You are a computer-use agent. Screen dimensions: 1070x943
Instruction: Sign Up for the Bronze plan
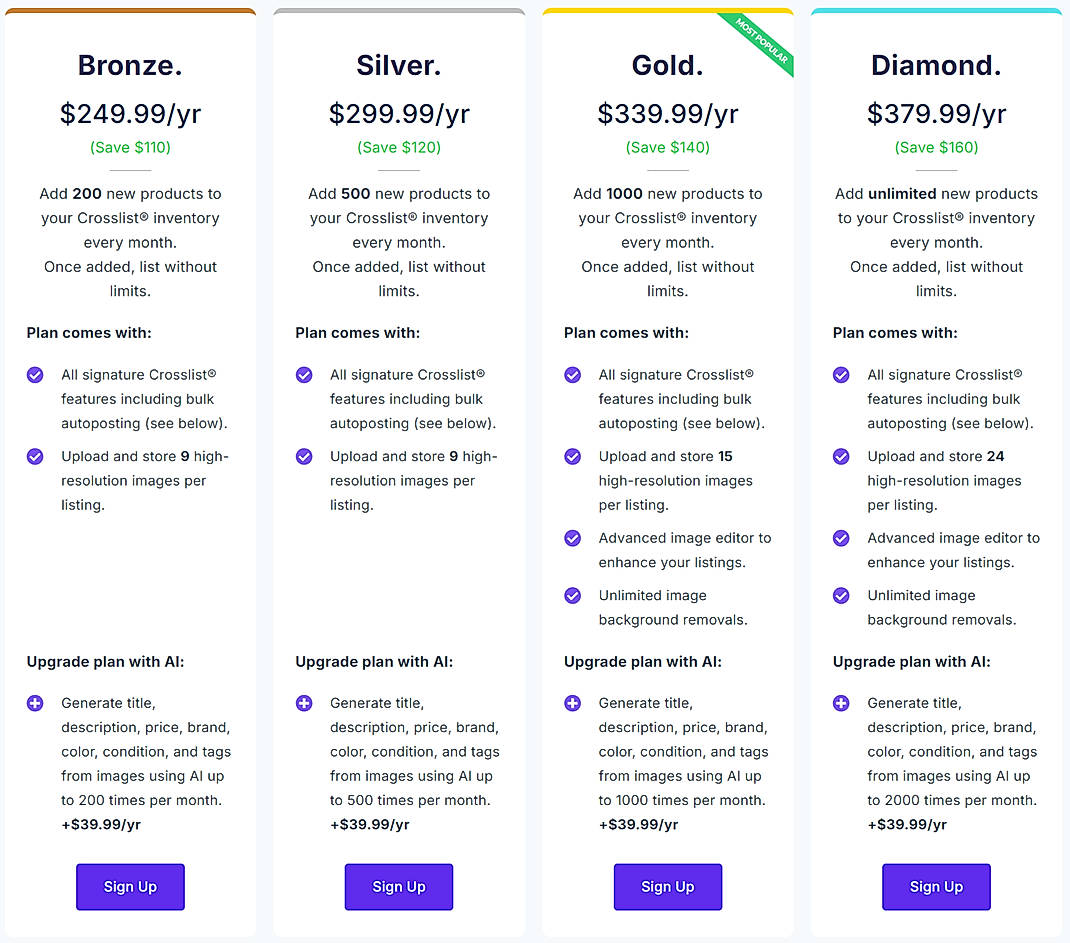(x=130, y=887)
